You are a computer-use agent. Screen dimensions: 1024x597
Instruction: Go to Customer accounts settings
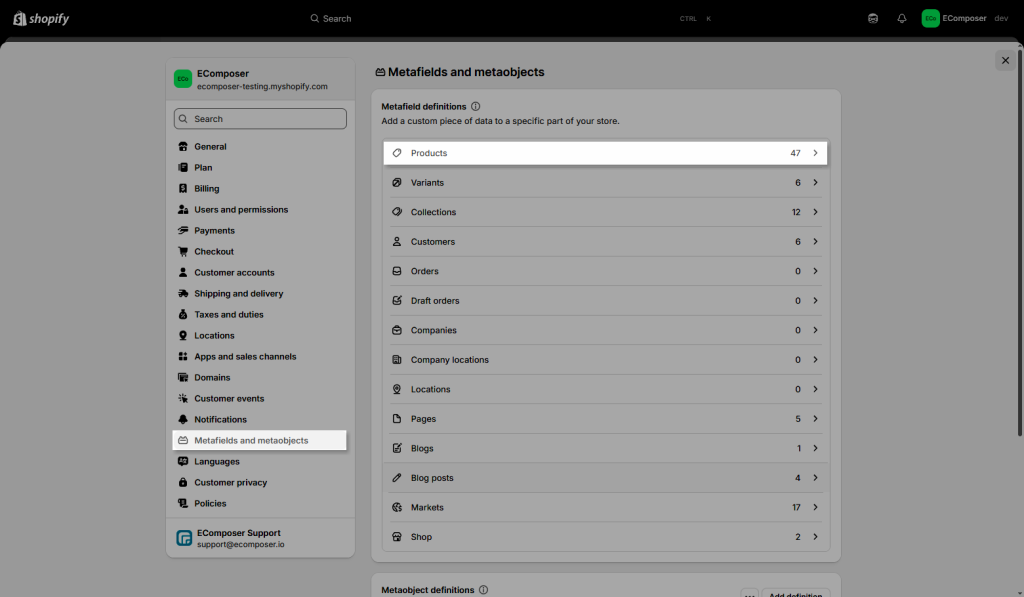pos(259,272)
